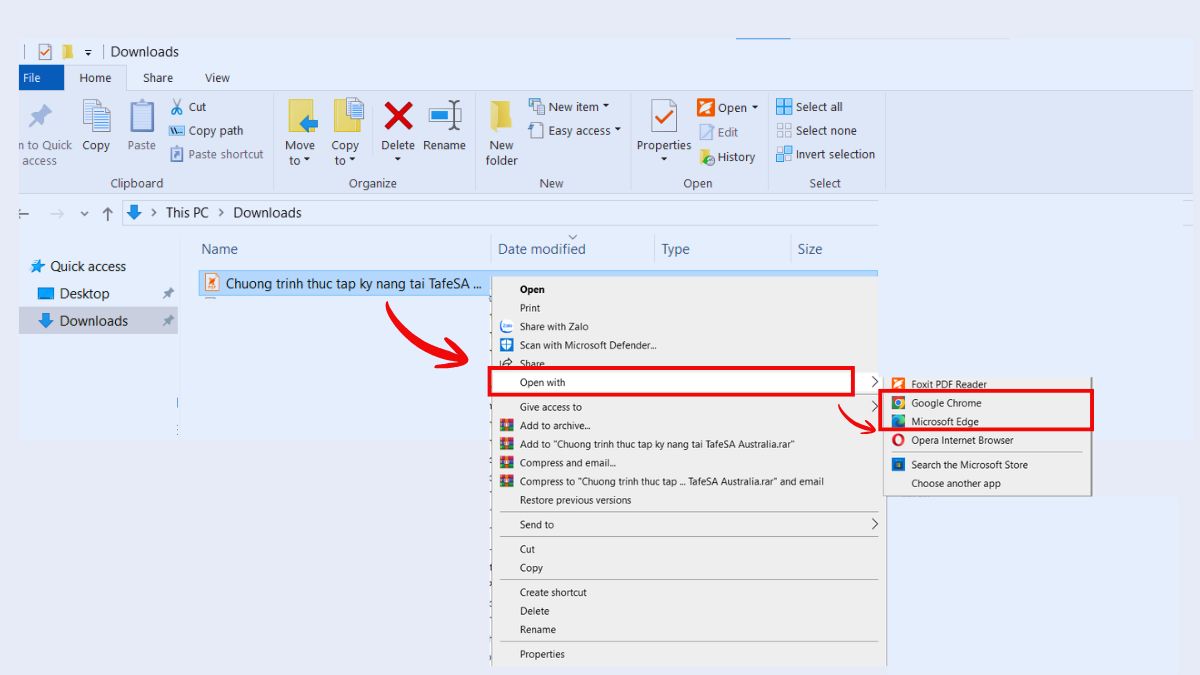Switch to the Share tab

pyautogui.click(x=157, y=78)
